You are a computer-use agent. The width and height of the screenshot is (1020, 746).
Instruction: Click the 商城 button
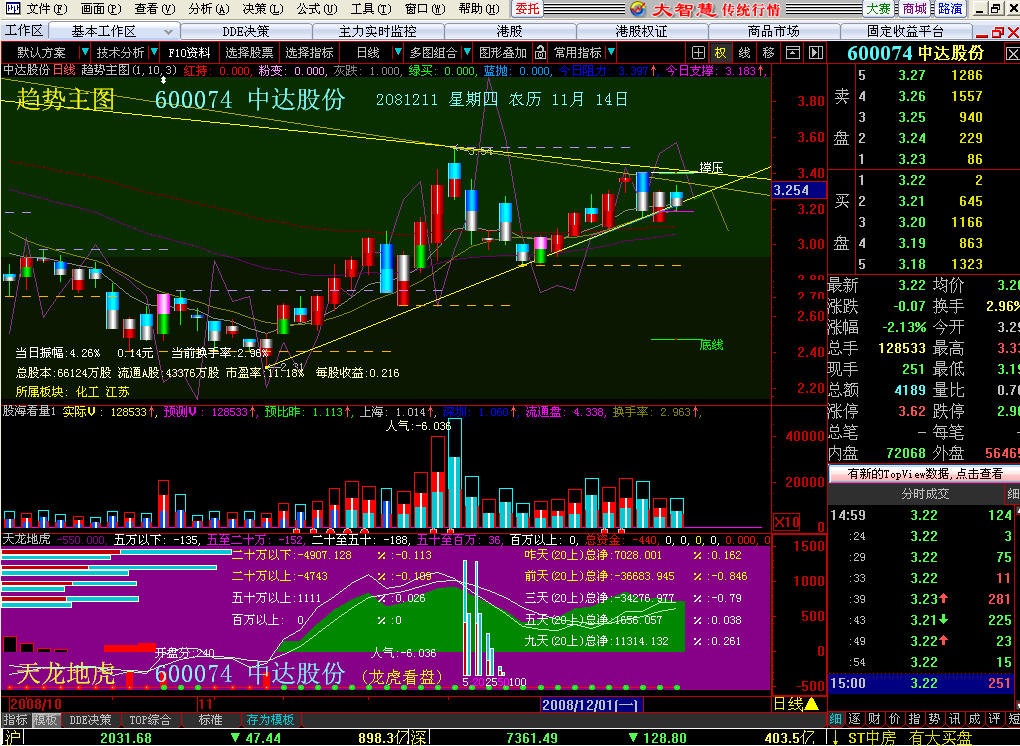(x=914, y=9)
